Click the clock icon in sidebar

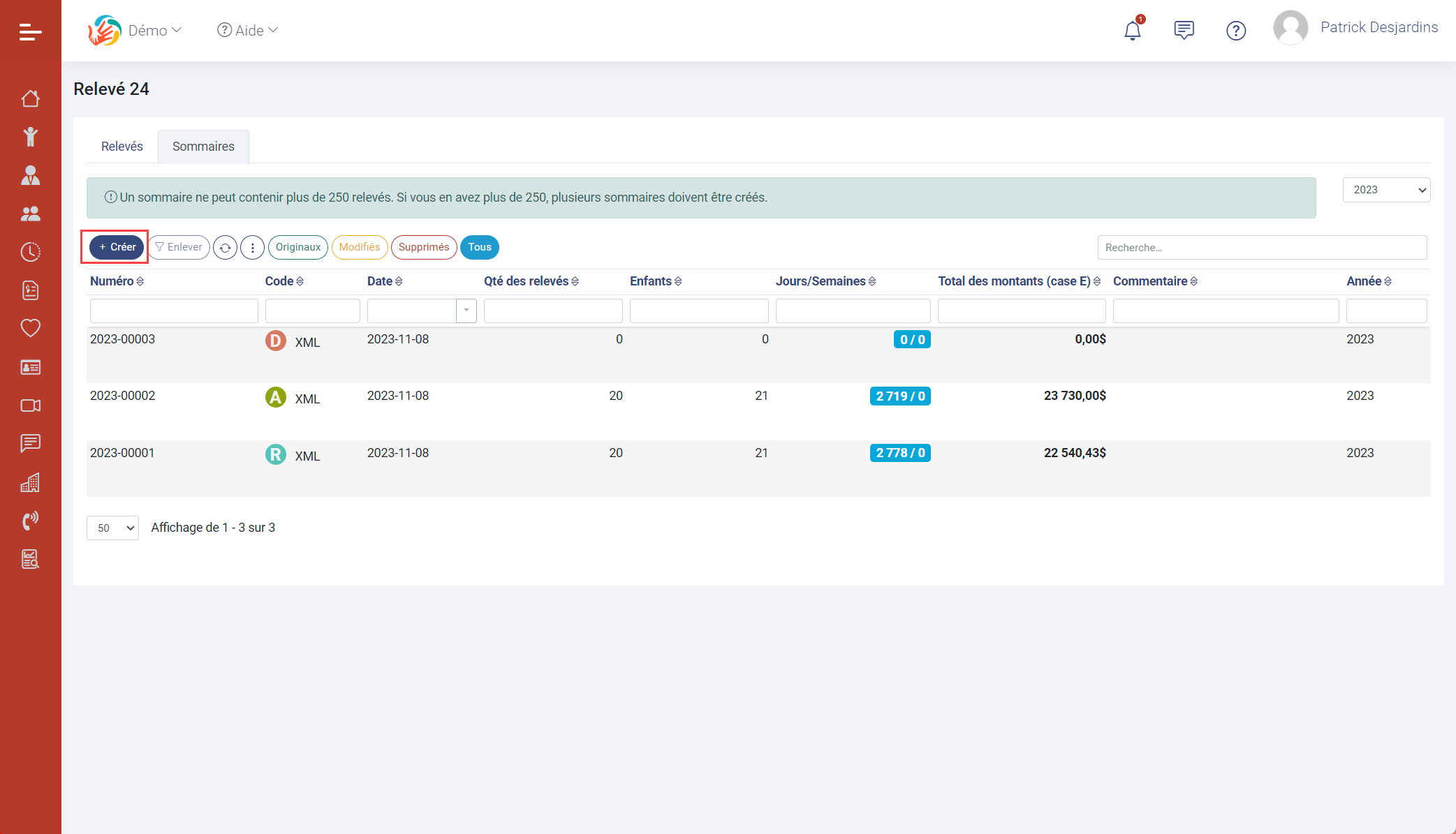[30, 252]
